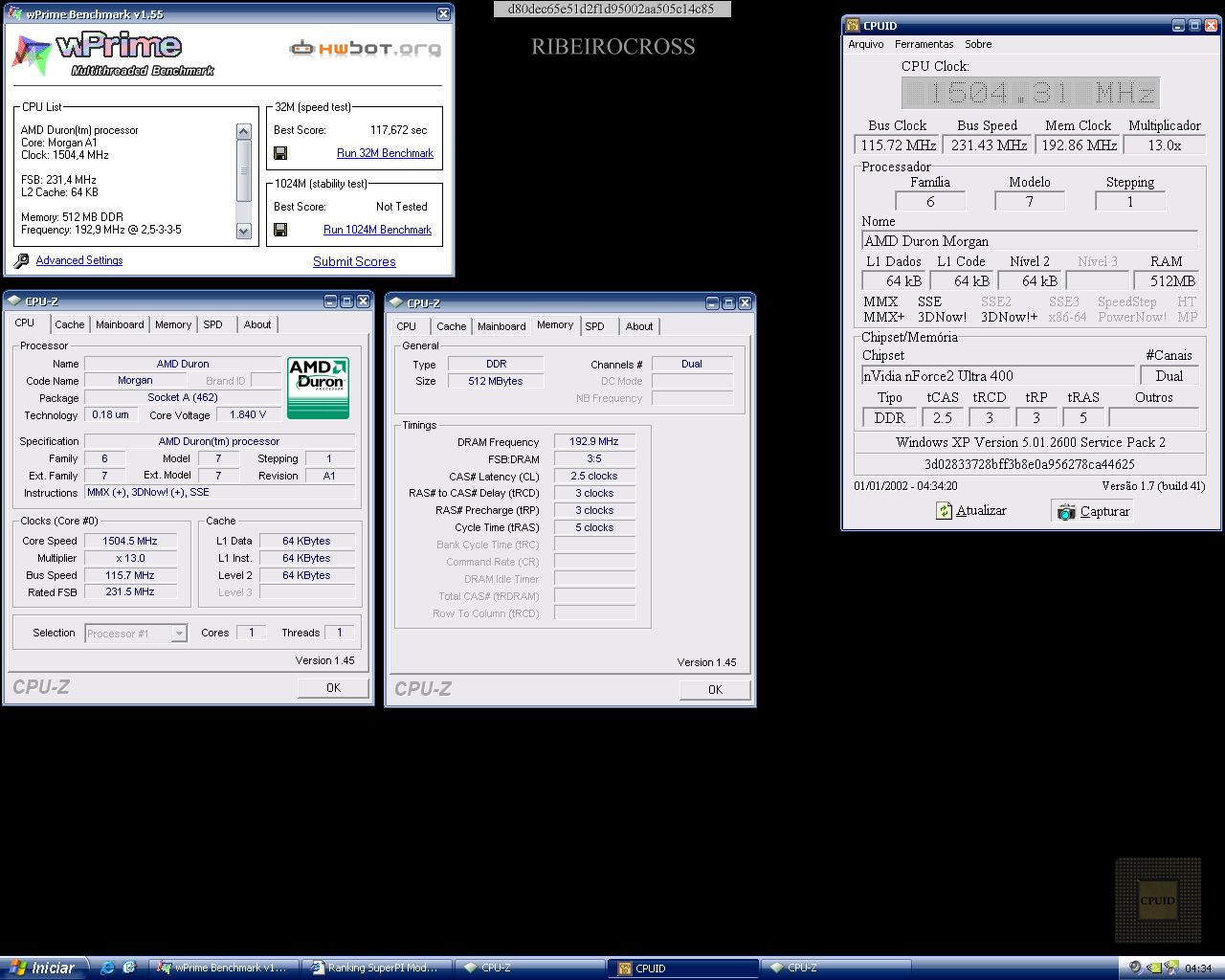Click the CPUID chip icon on the desktop
Image resolution: width=1225 pixels, height=980 pixels.
pyautogui.click(x=1157, y=901)
